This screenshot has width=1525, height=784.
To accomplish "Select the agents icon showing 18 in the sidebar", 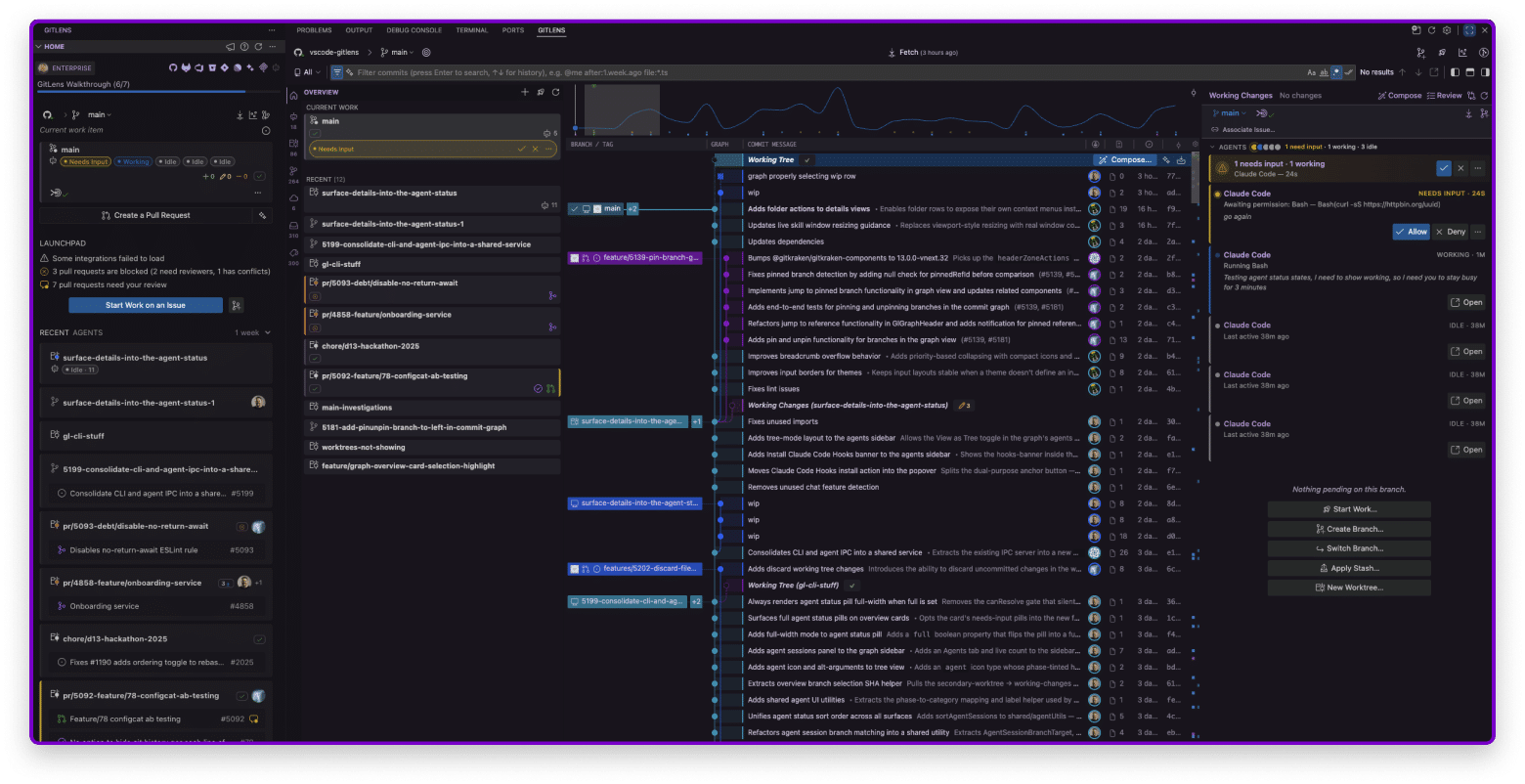I will pos(293,120).
